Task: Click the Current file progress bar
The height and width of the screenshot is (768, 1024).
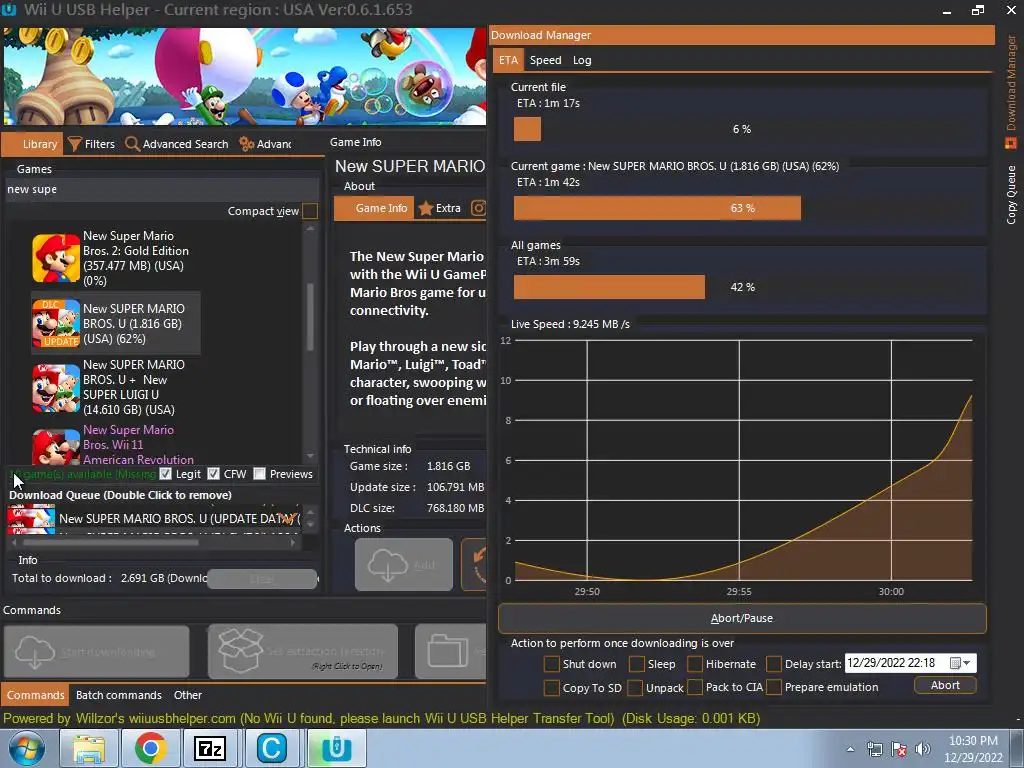Action: pyautogui.click(x=741, y=129)
